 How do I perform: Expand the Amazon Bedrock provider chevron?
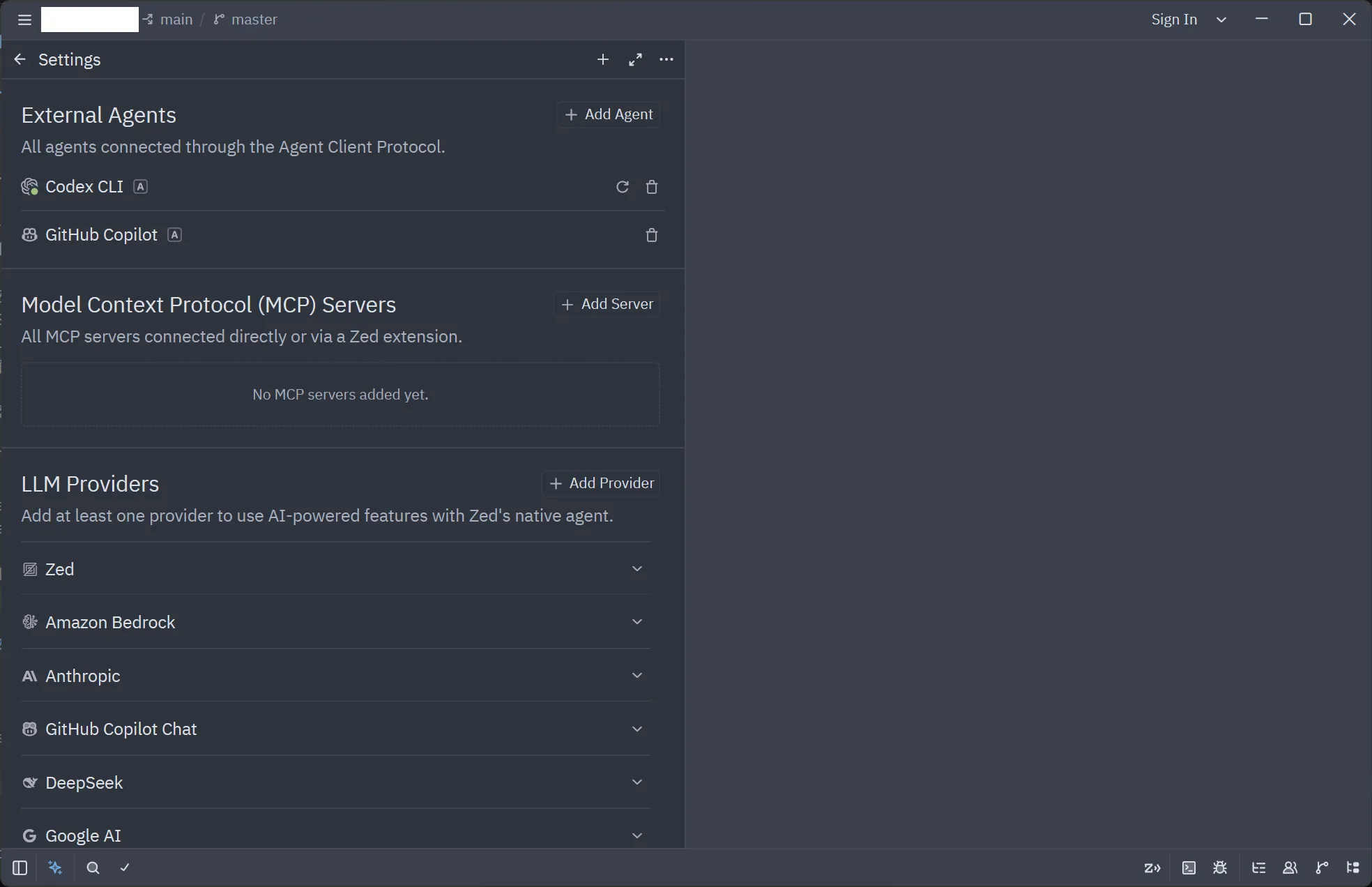tap(637, 622)
